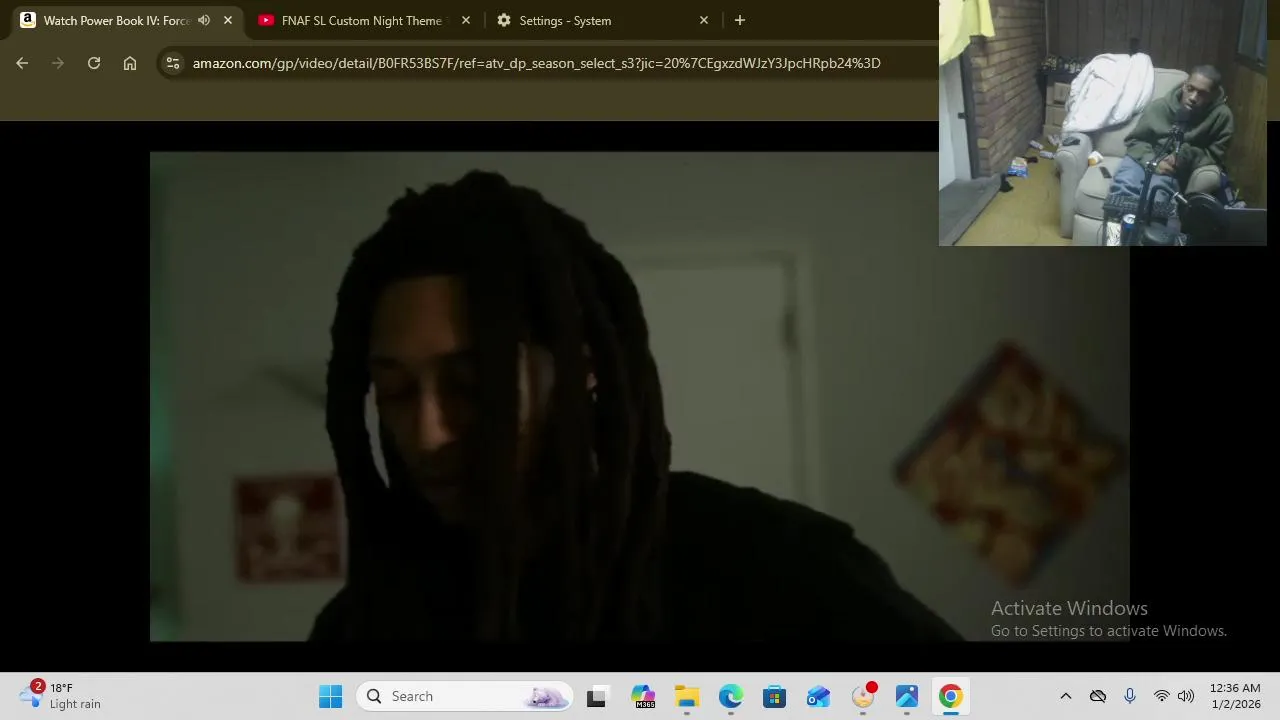This screenshot has height=720, width=1280.
Task: Open Outlook from the taskbar
Action: click(x=819, y=696)
